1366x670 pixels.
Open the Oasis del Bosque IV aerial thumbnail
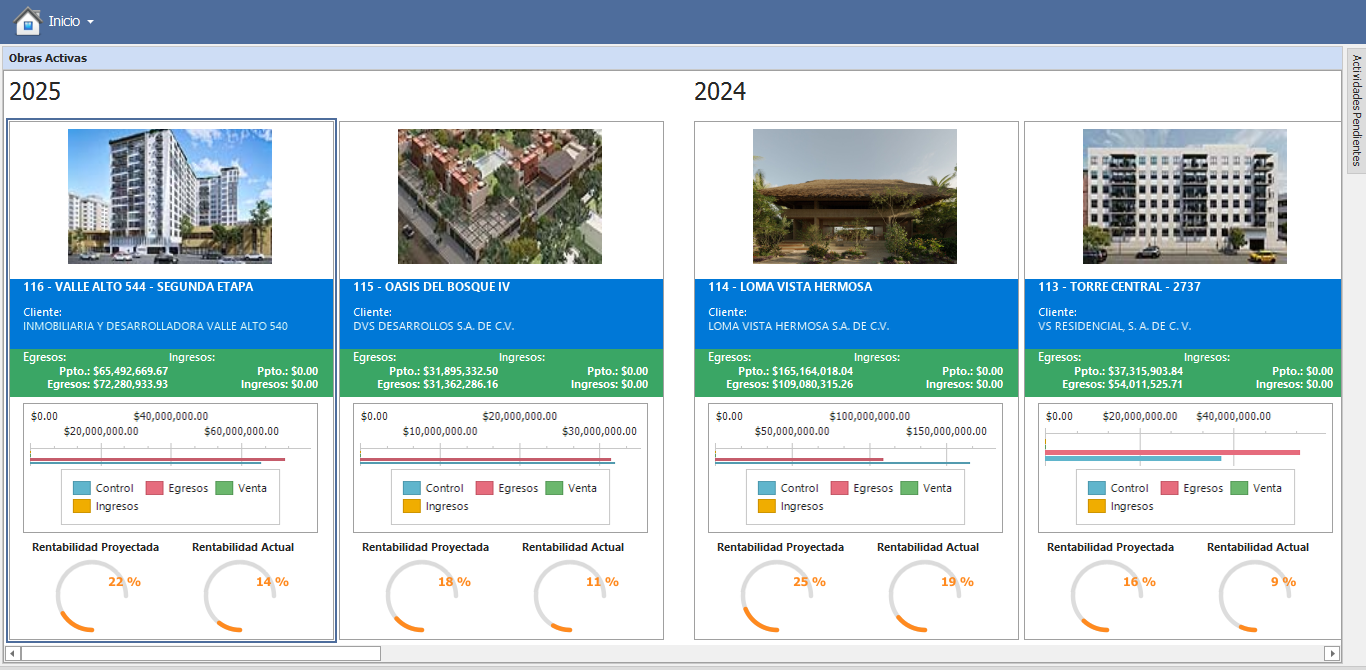500,196
